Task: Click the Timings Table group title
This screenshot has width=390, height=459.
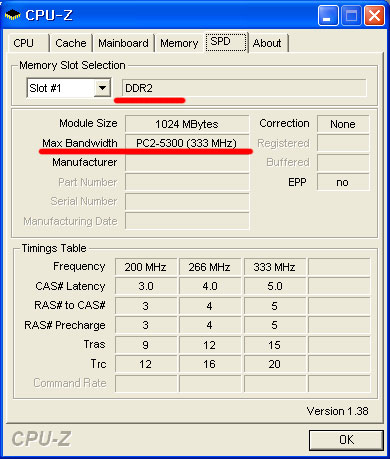Action: pyautogui.click(x=54, y=248)
